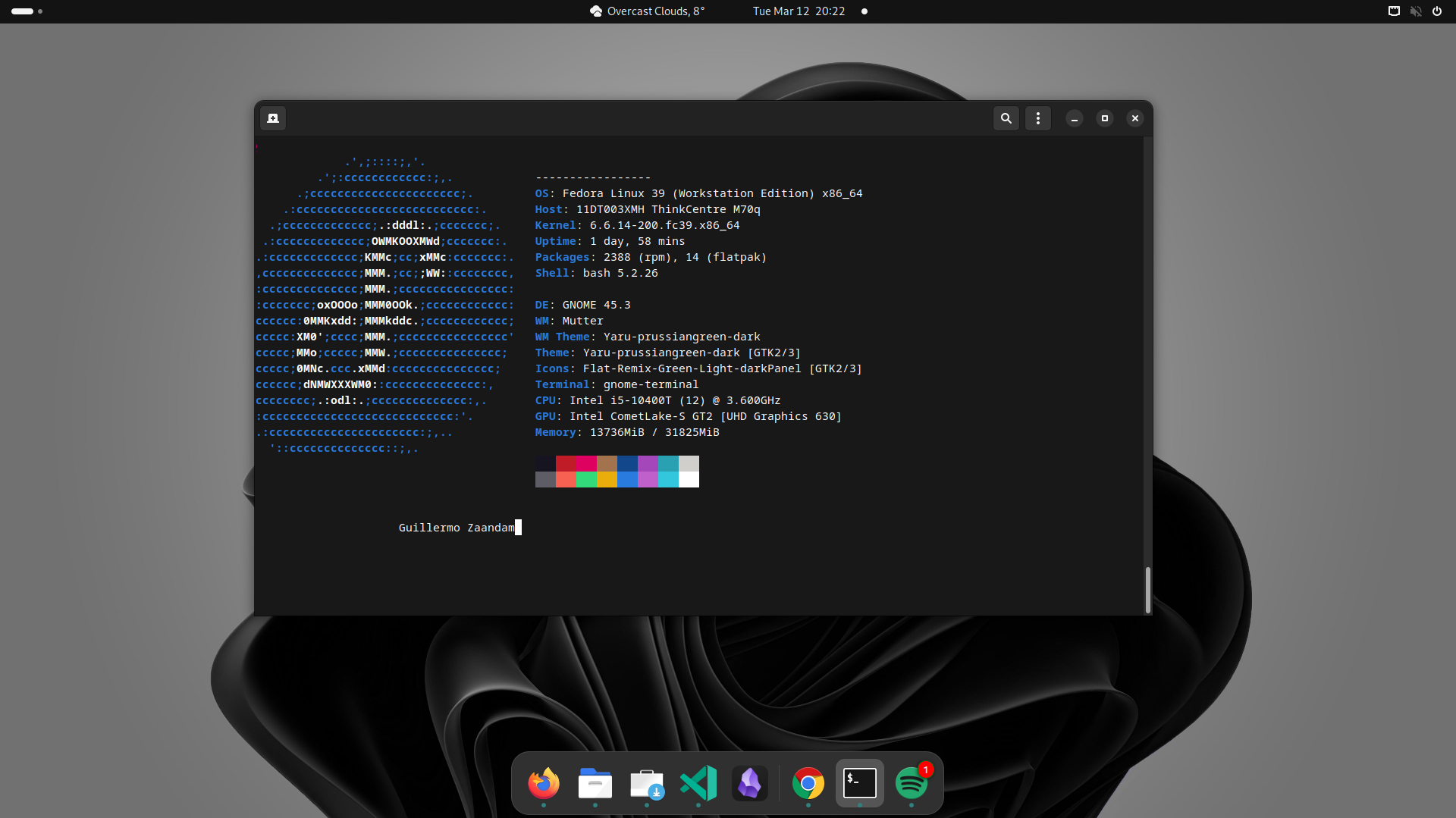This screenshot has width=1456, height=818.
Task: Open Visual Studio Code from the dock
Action: 698,783
